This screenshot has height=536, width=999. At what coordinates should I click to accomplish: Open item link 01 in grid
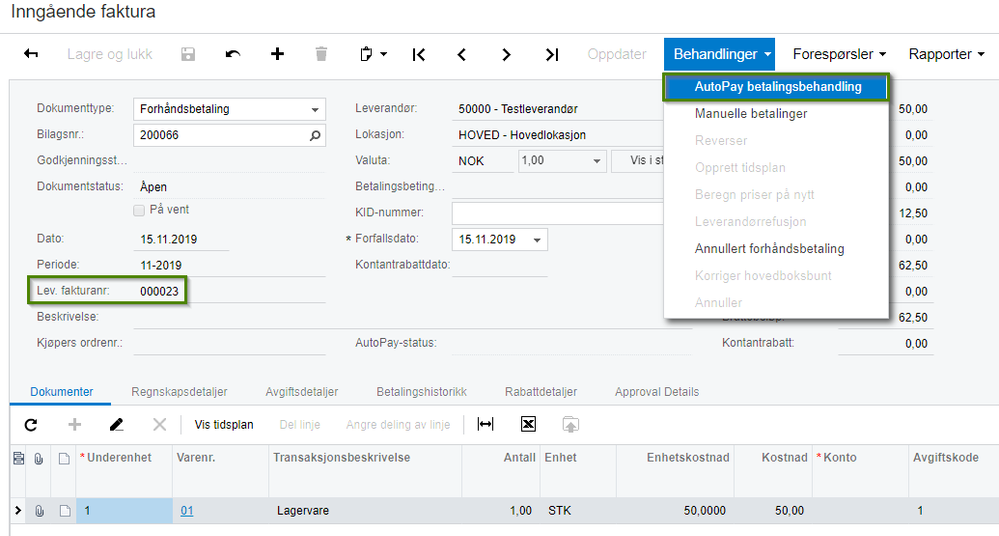187,511
